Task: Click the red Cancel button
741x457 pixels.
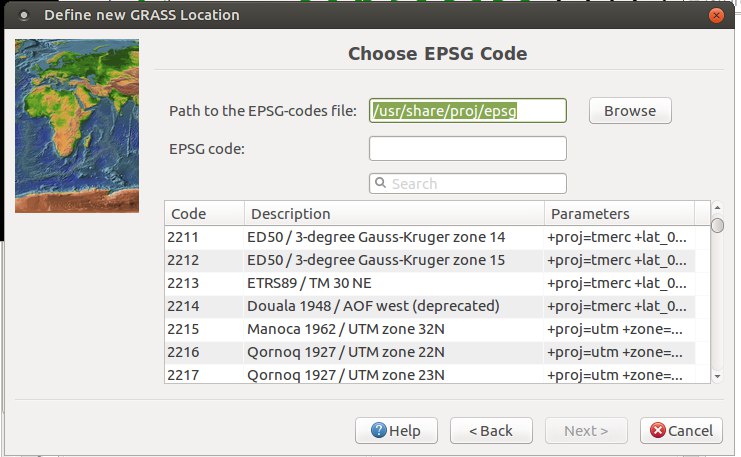Action: (x=681, y=431)
